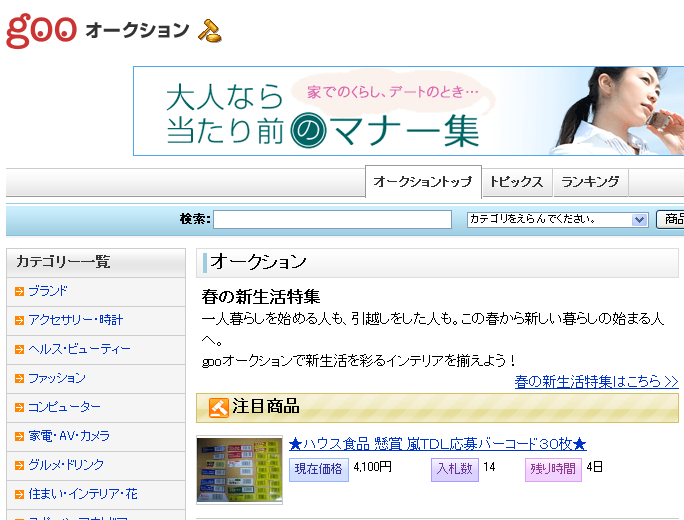Switch to the オークショントップ tab

[423, 182]
